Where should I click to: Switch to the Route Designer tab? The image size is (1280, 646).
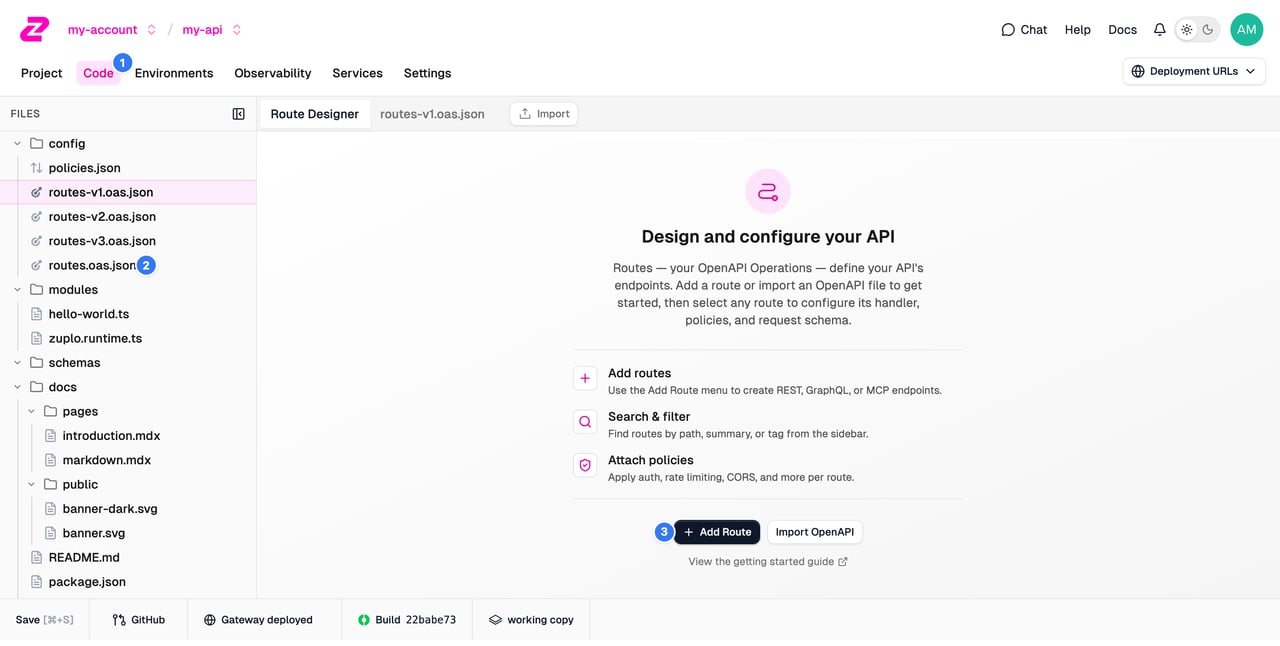[x=314, y=114]
